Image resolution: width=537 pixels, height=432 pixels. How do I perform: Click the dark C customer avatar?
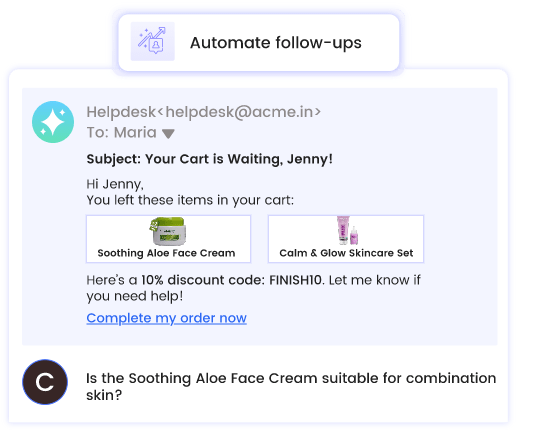[45, 382]
